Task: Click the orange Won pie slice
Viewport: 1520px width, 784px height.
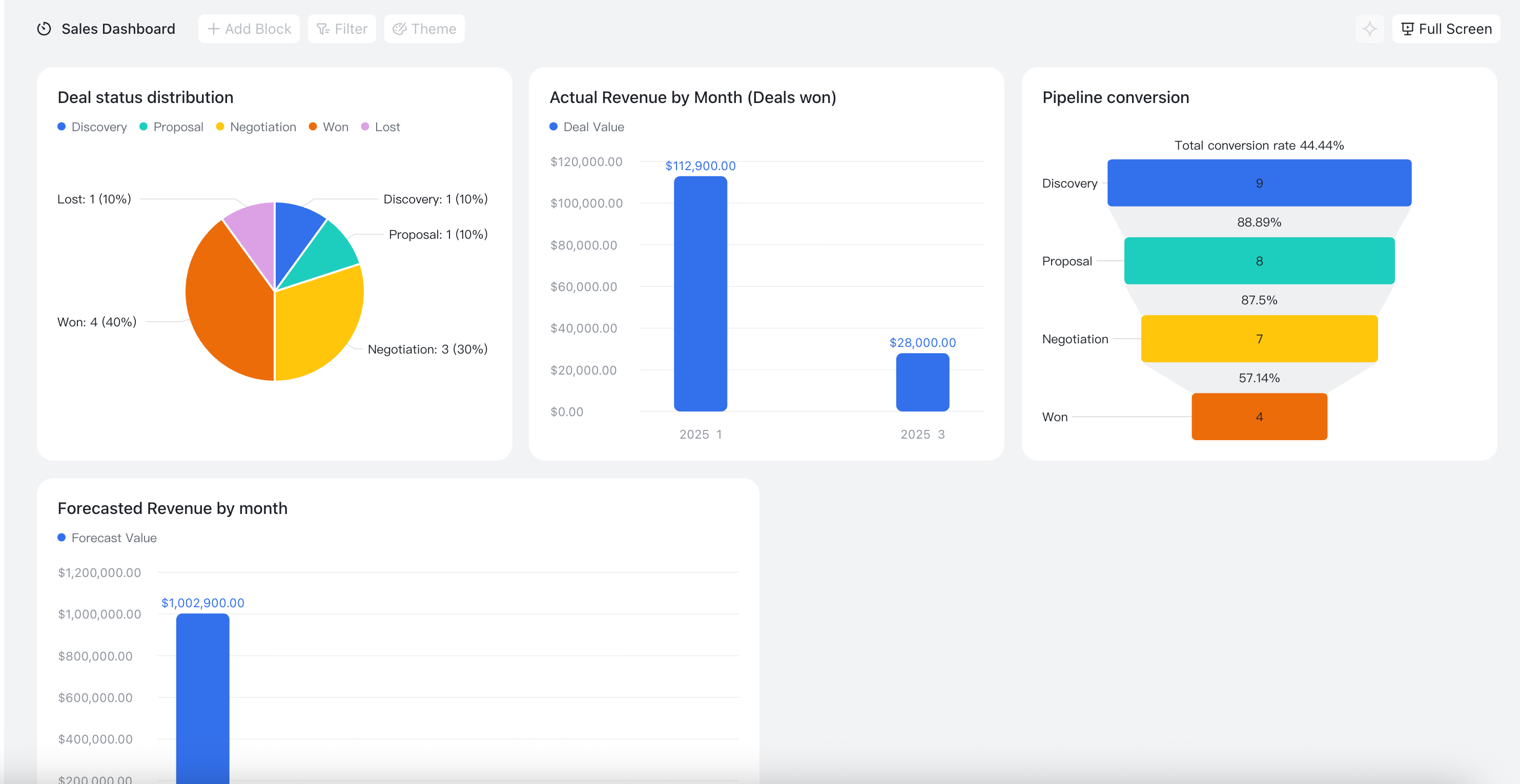Action: click(x=227, y=304)
